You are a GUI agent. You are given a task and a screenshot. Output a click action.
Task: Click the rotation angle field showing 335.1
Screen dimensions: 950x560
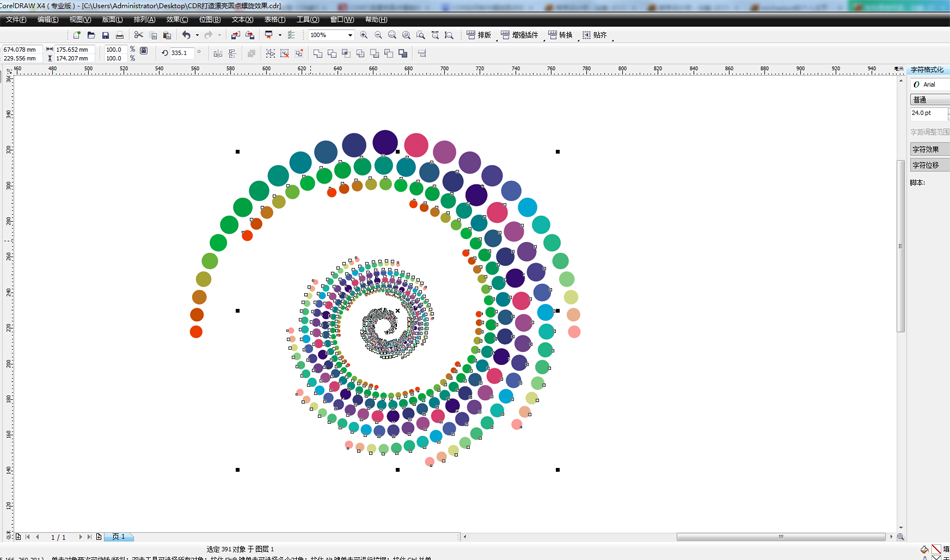[x=180, y=53]
